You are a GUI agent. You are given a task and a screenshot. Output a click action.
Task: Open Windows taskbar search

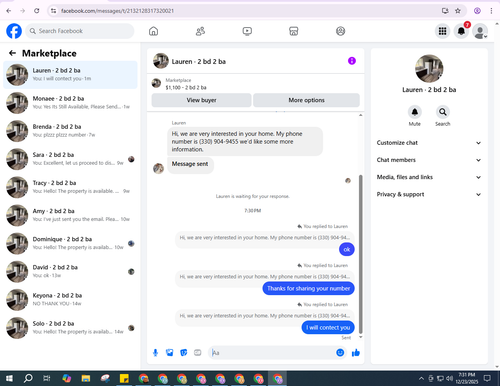click(x=28, y=378)
